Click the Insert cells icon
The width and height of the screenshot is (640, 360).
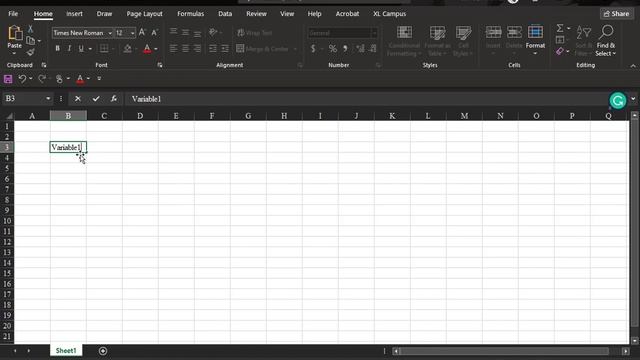click(493, 33)
